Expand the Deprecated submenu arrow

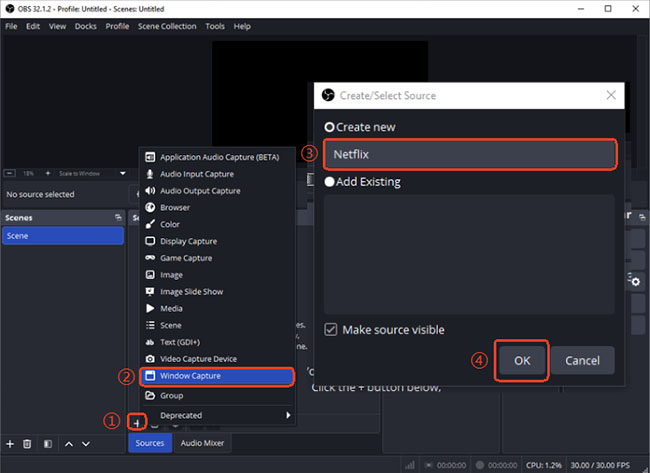tap(288, 415)
